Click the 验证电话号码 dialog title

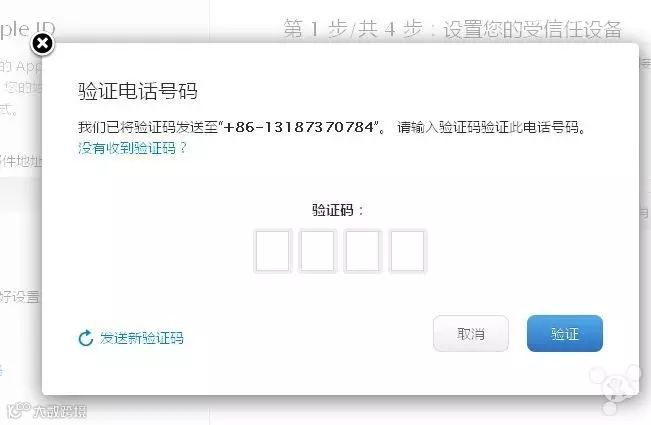click(138, 91)
